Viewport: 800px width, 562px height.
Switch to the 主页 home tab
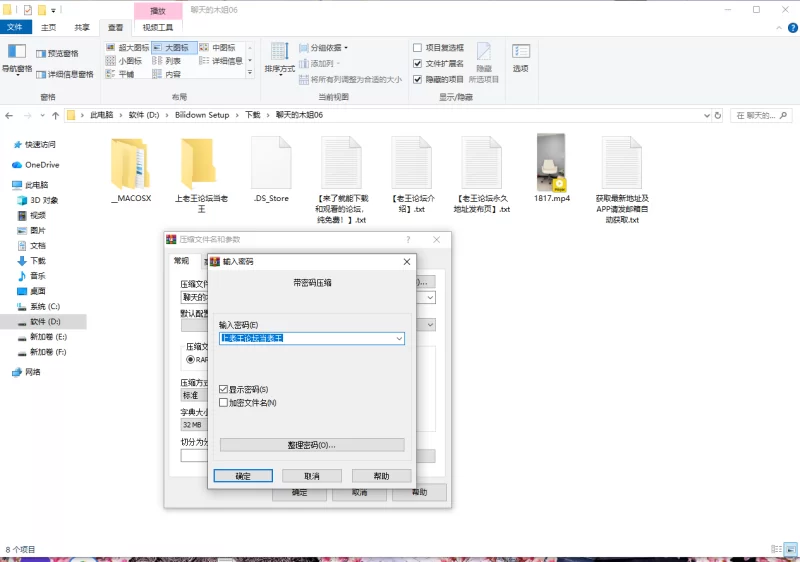click(48, 27)
